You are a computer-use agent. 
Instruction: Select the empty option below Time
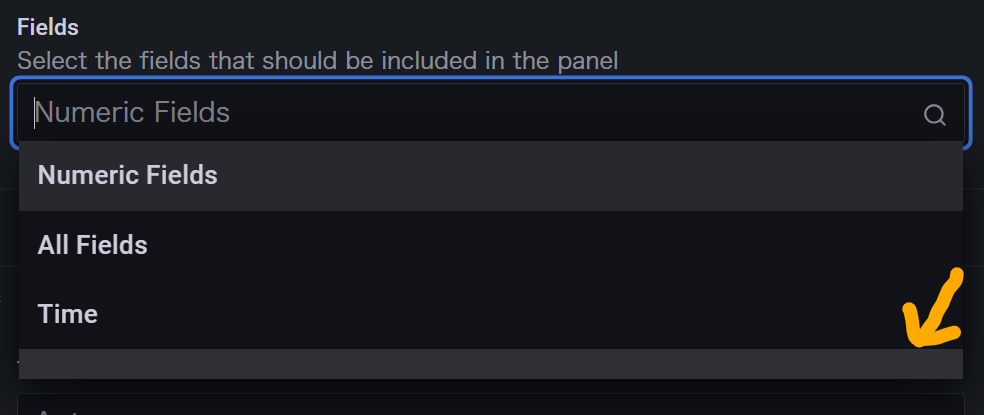491,364
